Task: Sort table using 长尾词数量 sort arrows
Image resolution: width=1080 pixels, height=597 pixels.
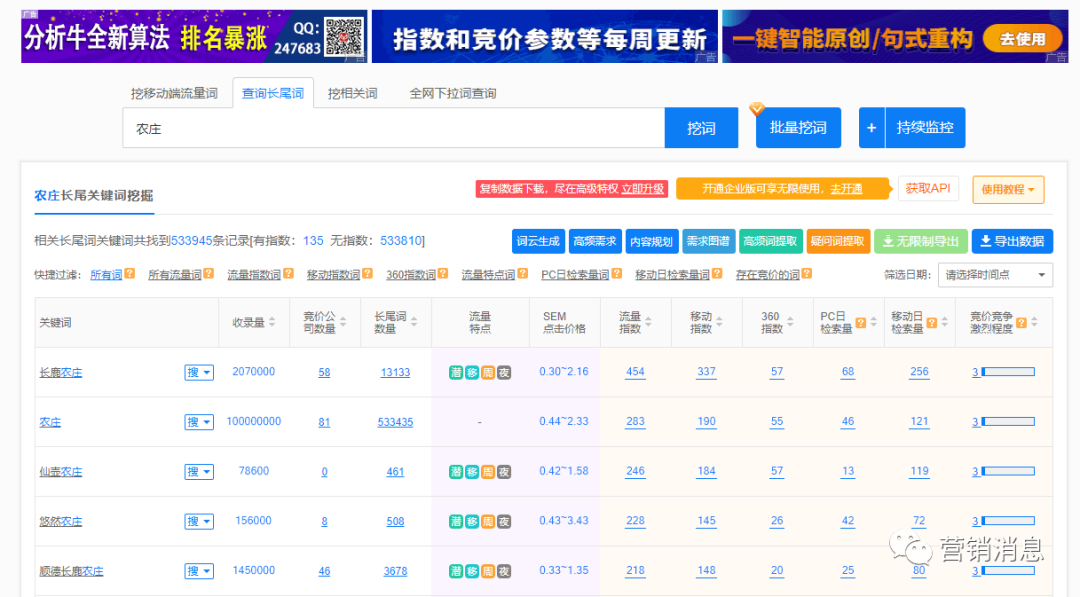Action: [x=414, y=322]
